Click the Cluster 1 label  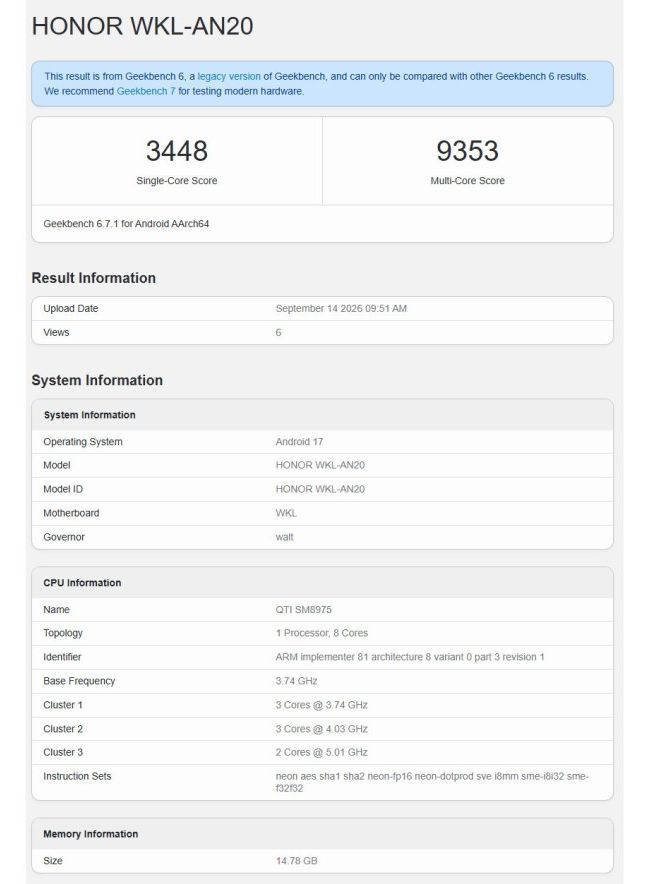coord(63,705)
